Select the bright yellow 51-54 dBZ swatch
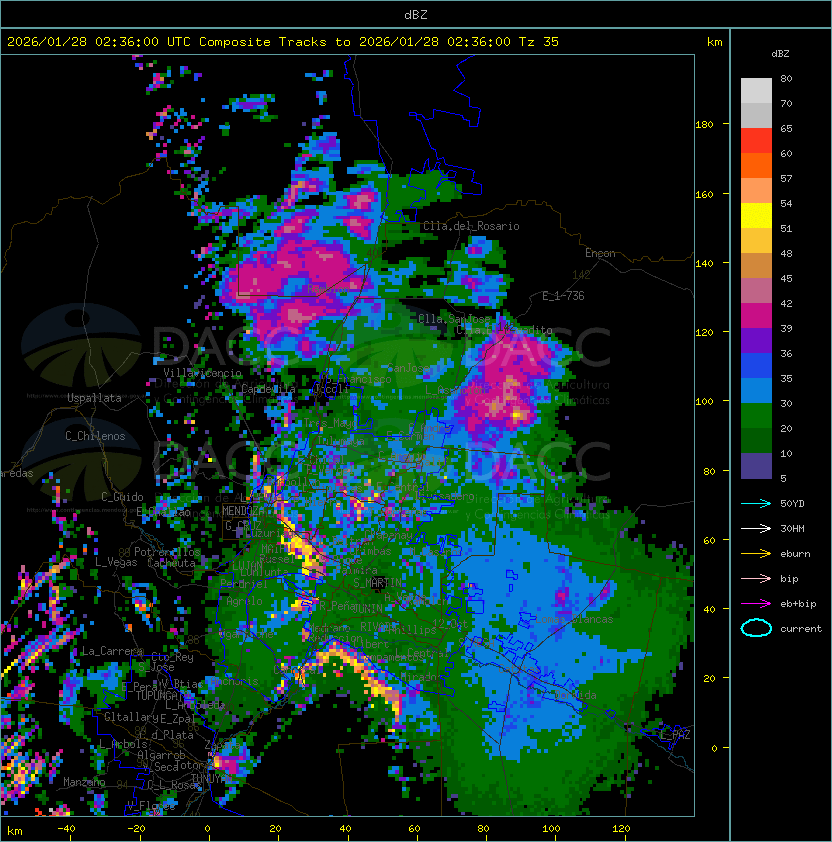 click(756, 215)
